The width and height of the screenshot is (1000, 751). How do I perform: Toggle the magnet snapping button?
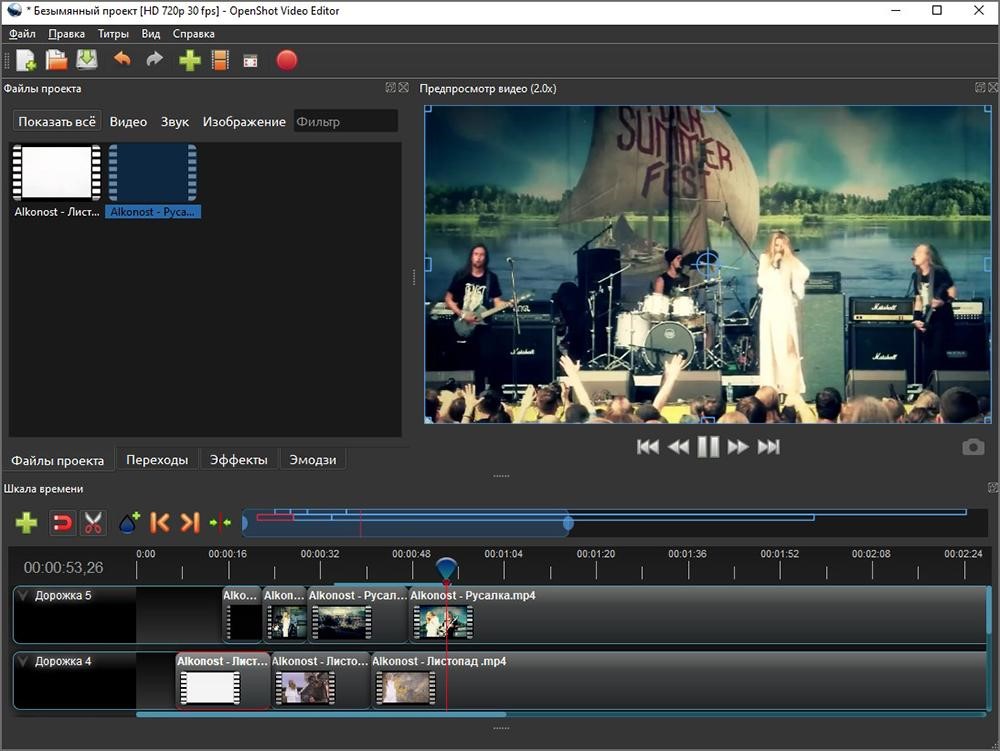62,522
